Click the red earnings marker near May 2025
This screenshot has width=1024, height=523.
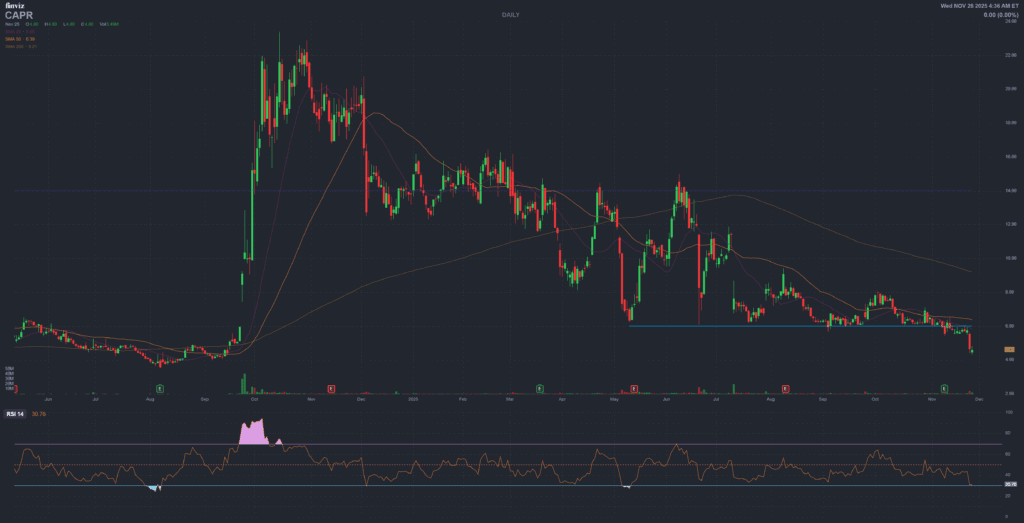[x=634, y=386]
